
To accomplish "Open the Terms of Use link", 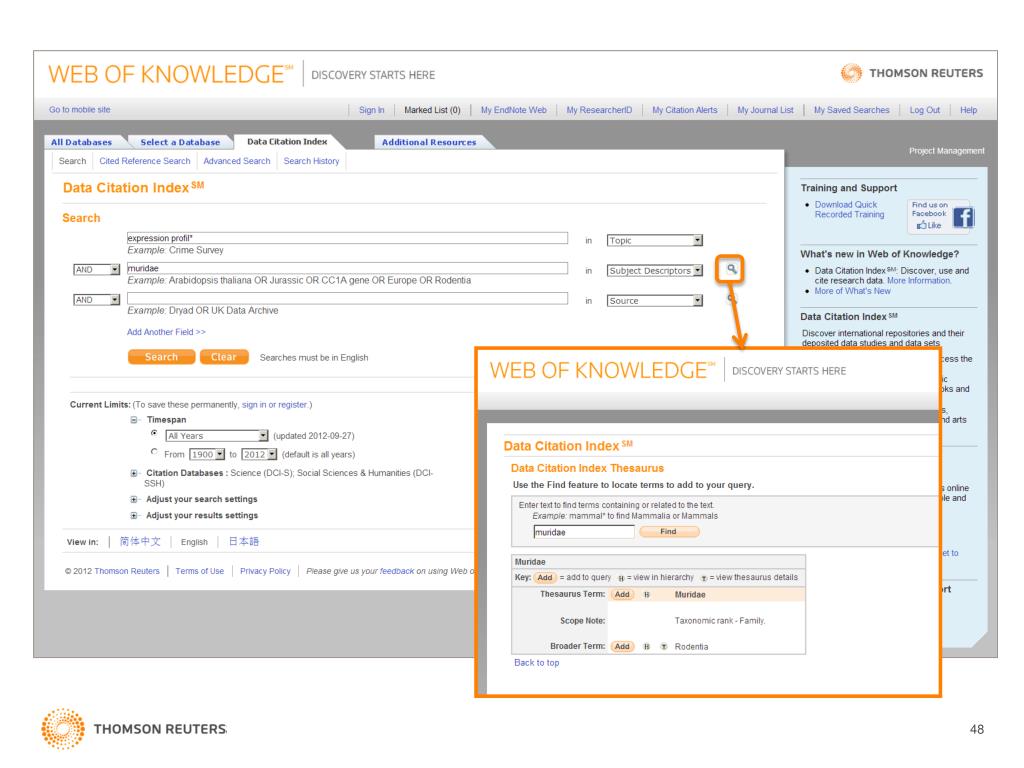I will pyautogui.click(x=200, y=571).
